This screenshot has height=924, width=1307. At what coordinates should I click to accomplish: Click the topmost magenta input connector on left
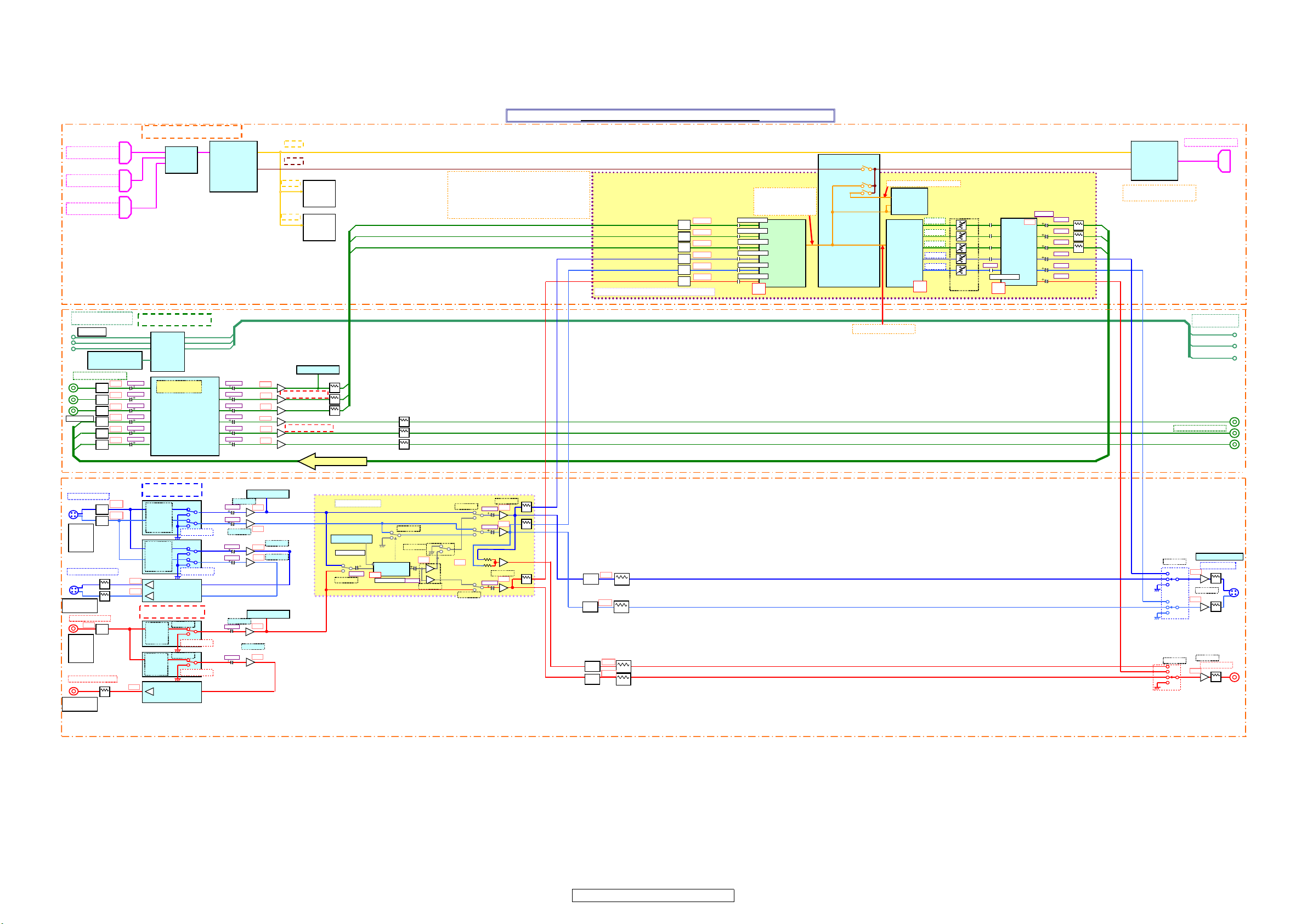[125, 152]
